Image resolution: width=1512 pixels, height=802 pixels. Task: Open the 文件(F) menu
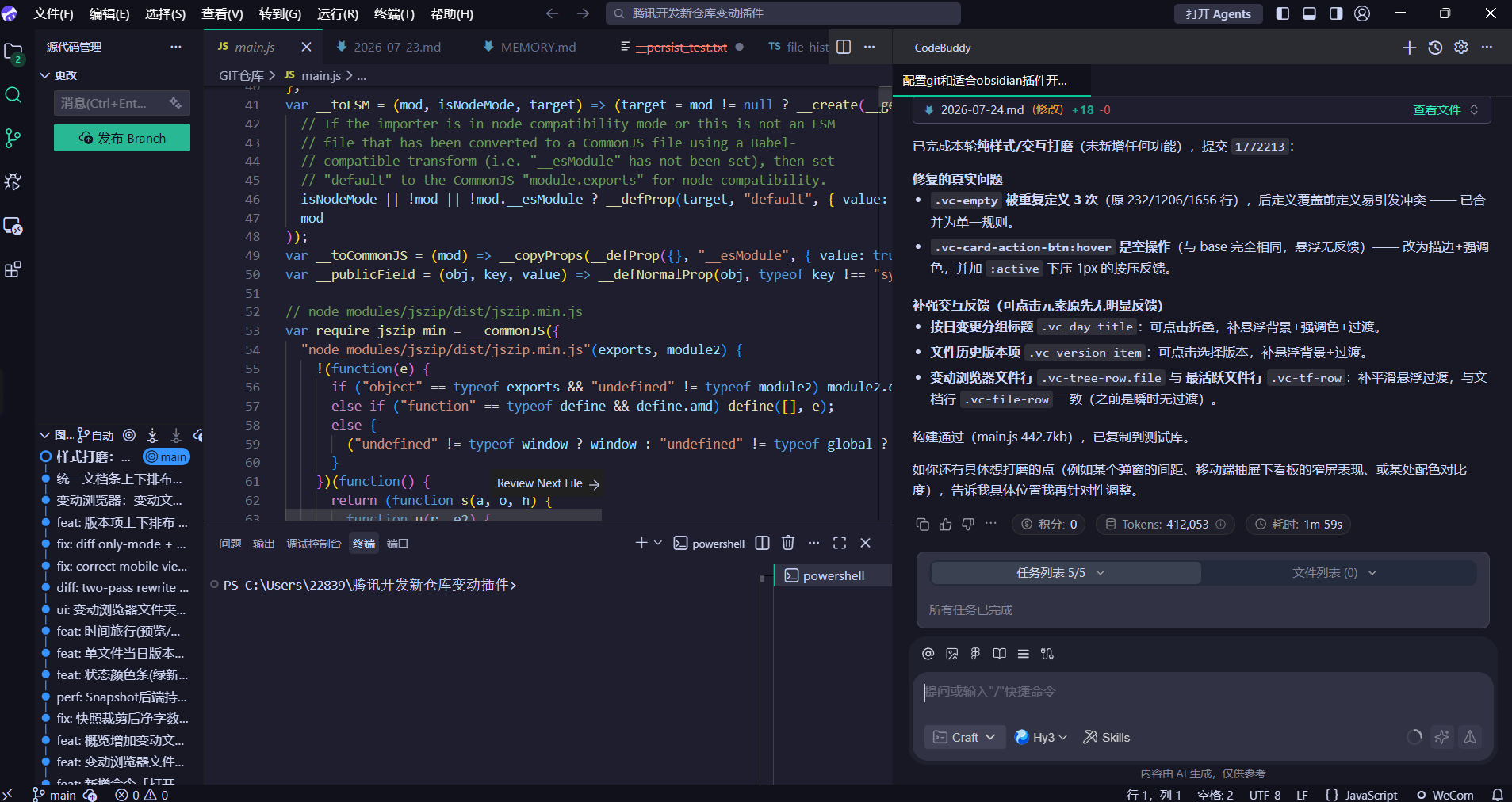click(x=53, y=13)
